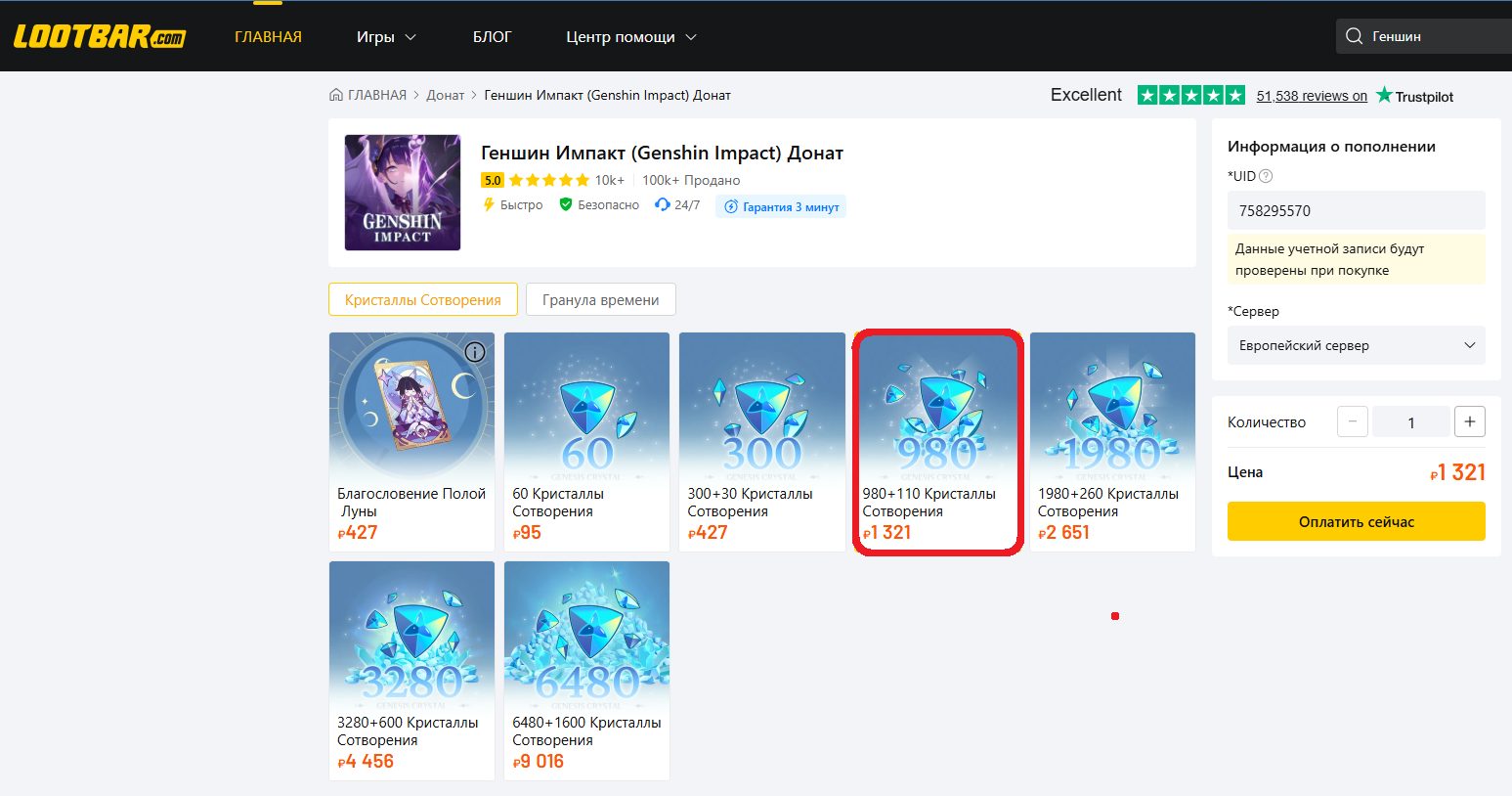This screenshot has height=796, width=1512.
Task: Click the yellow product rating stars
Action: pyautogui.click(x=549, y=180)
